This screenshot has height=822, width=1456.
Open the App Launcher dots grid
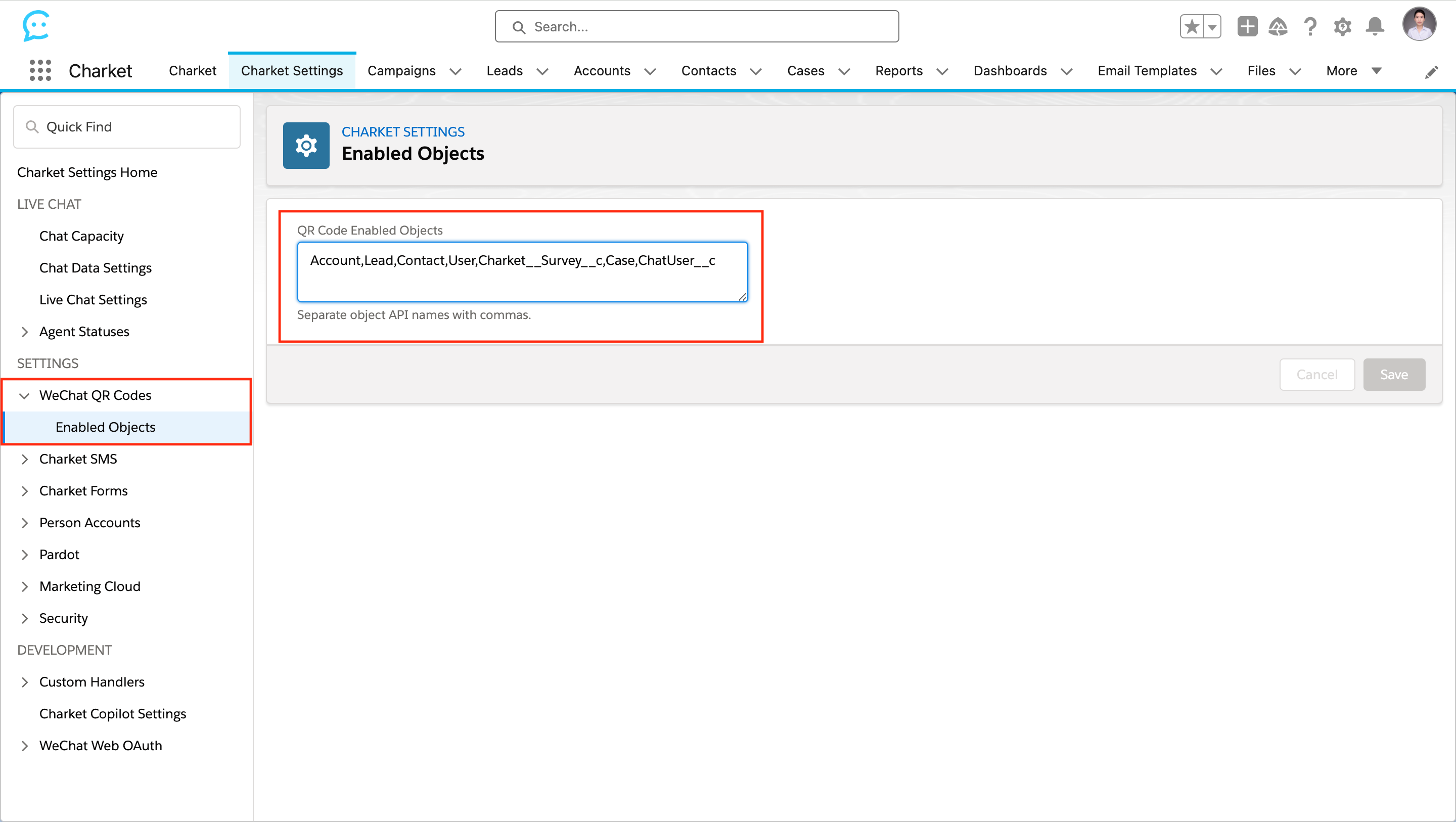coord(40,71)
